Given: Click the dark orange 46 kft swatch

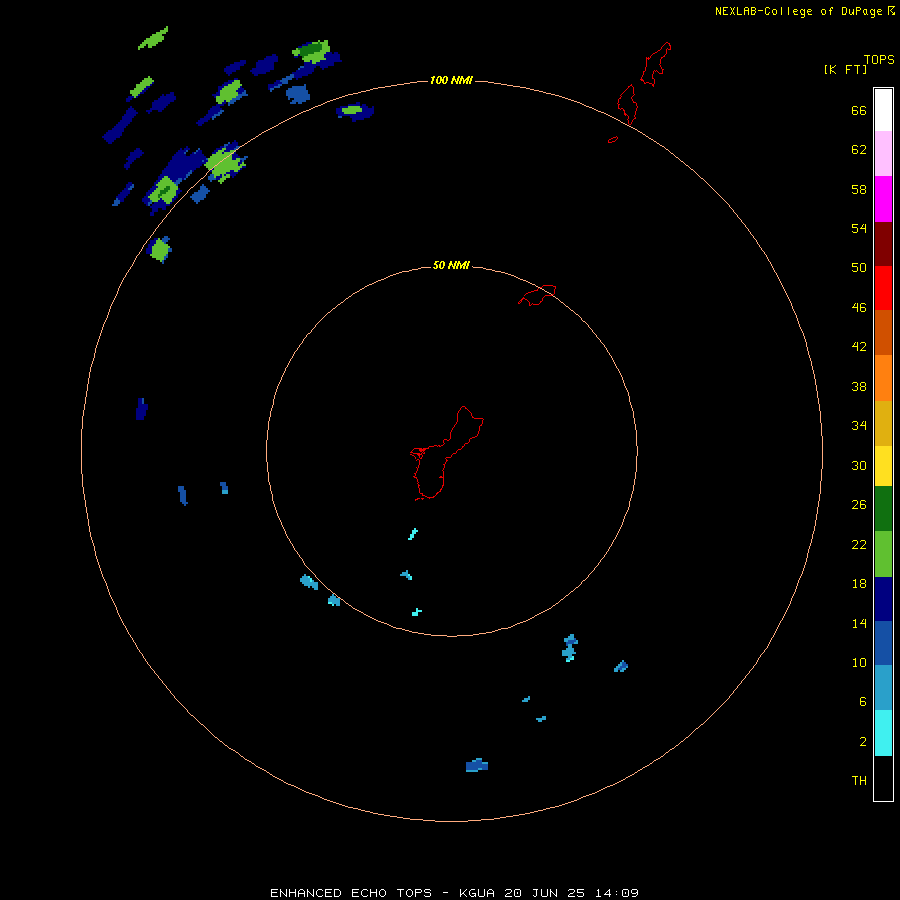Looking at the screenshot, I should (883, 332).
